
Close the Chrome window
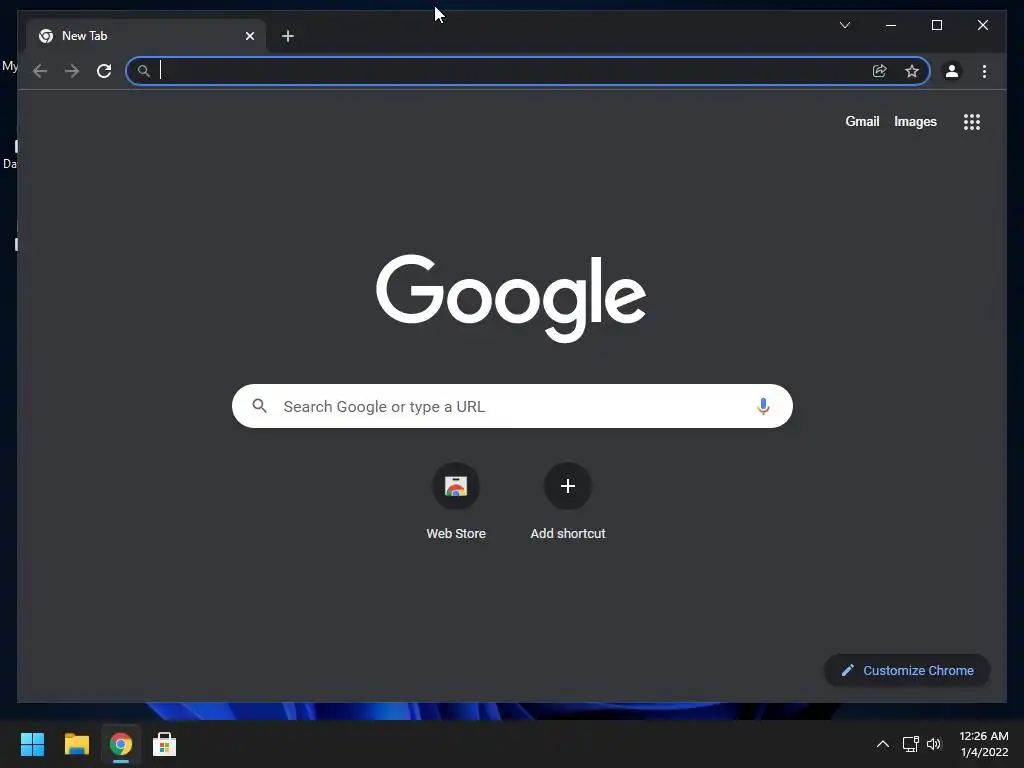click(x=982, y=25)
